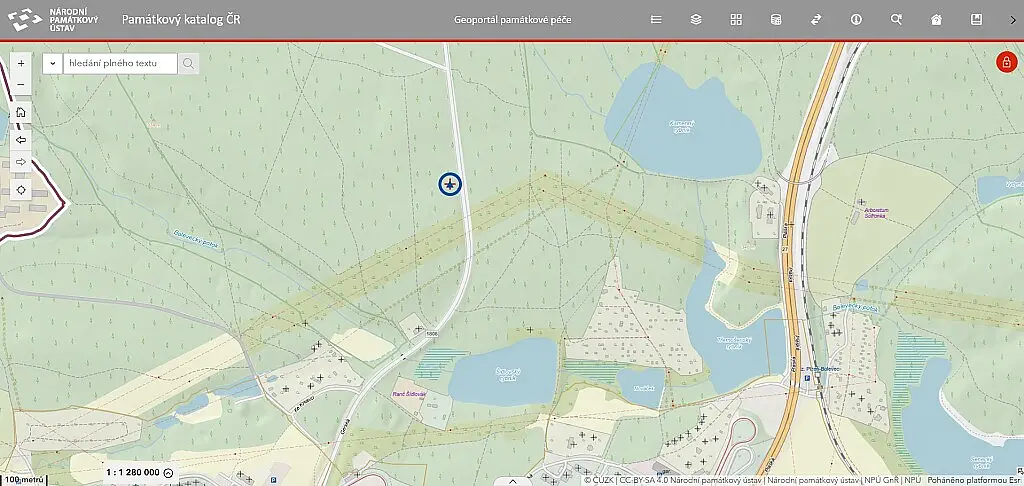The image size is (1024, 486).
Task: Open search source dropdown arrow
Action: pyautogui.click(x=52, y=63)
